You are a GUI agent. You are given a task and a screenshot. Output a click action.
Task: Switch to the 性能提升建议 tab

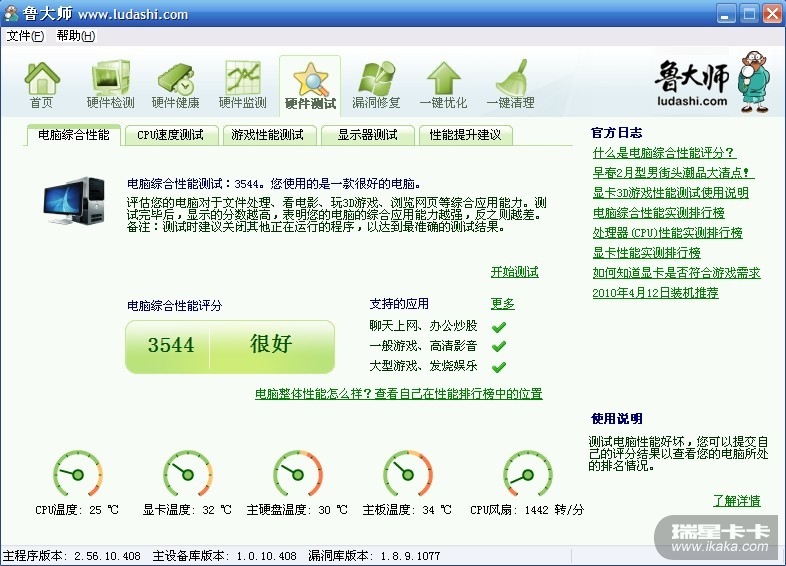coord(465,135)
